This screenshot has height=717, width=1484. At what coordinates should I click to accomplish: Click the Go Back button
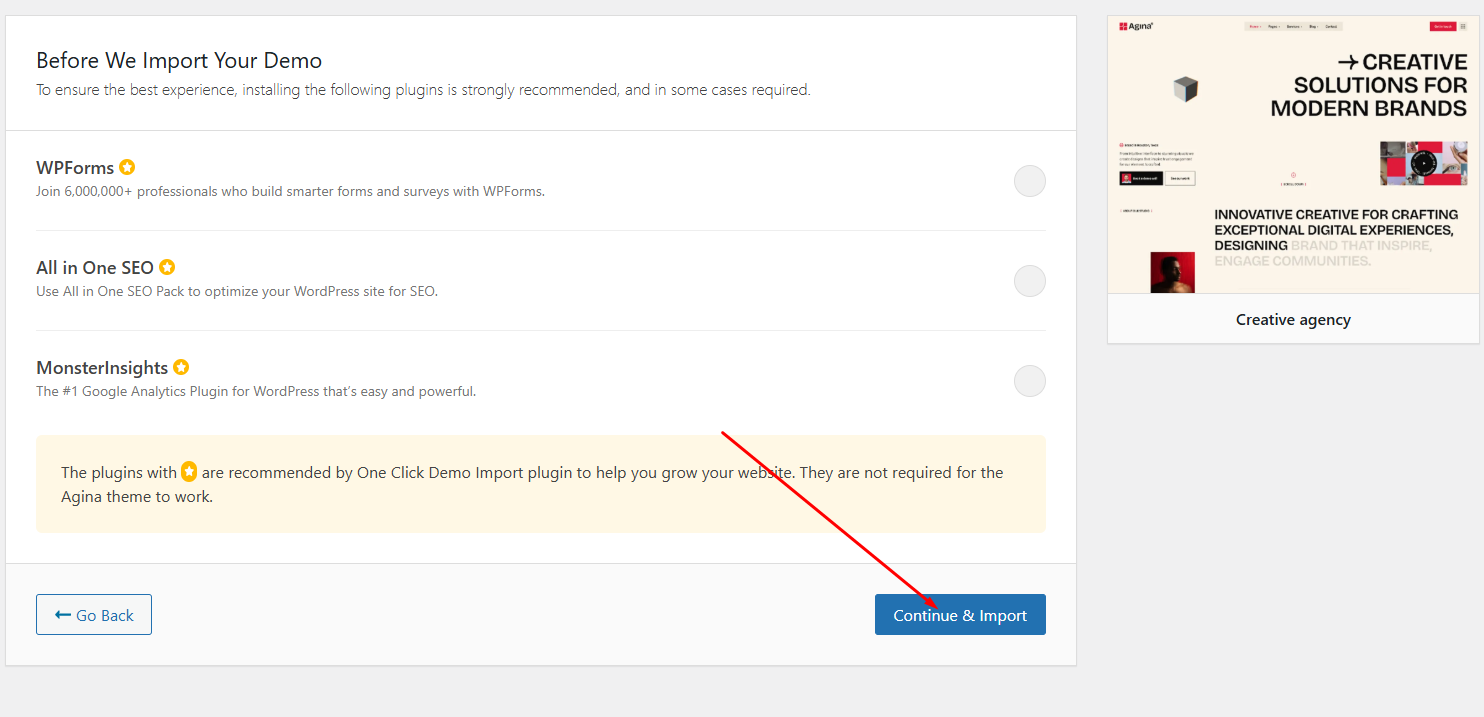(x=94, y=615)
